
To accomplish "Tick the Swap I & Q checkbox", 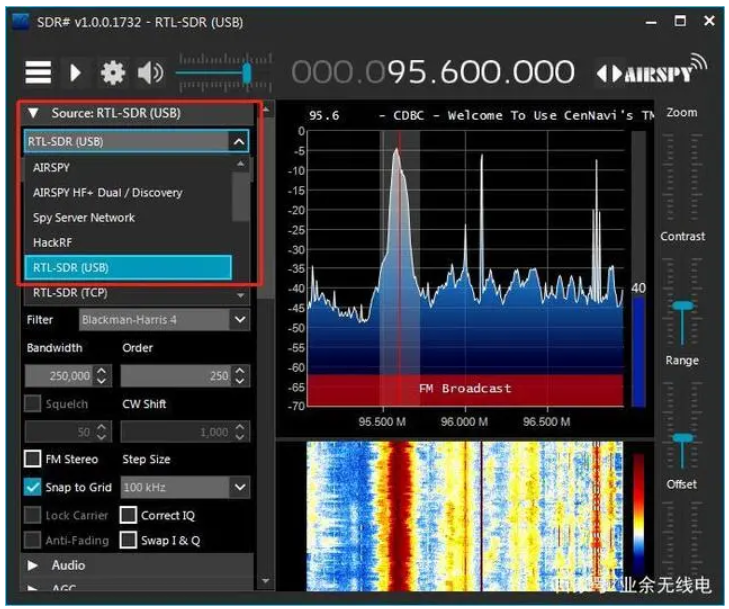I will (128, 540).
